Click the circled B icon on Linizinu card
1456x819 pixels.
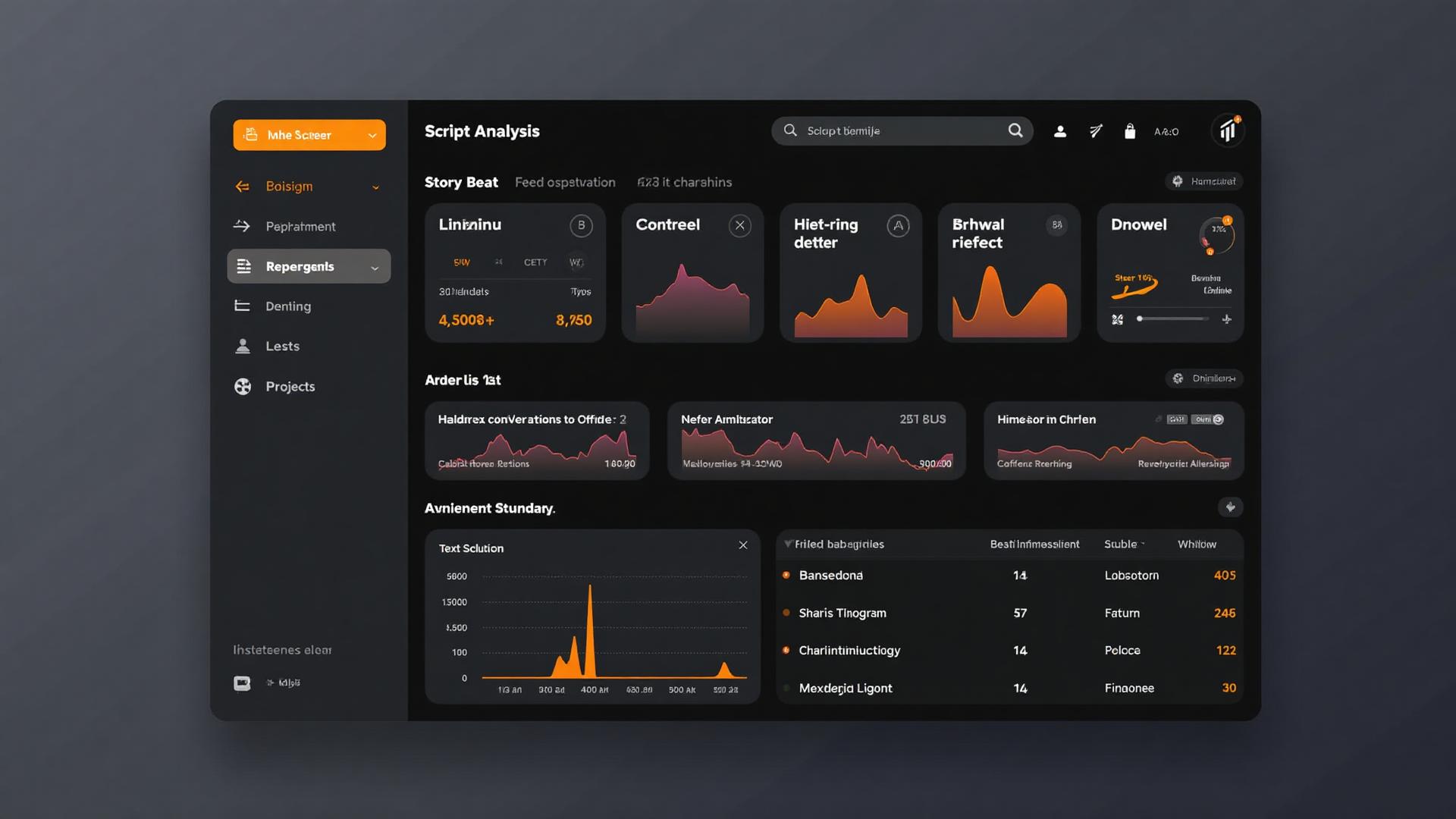tap(581, 225)
